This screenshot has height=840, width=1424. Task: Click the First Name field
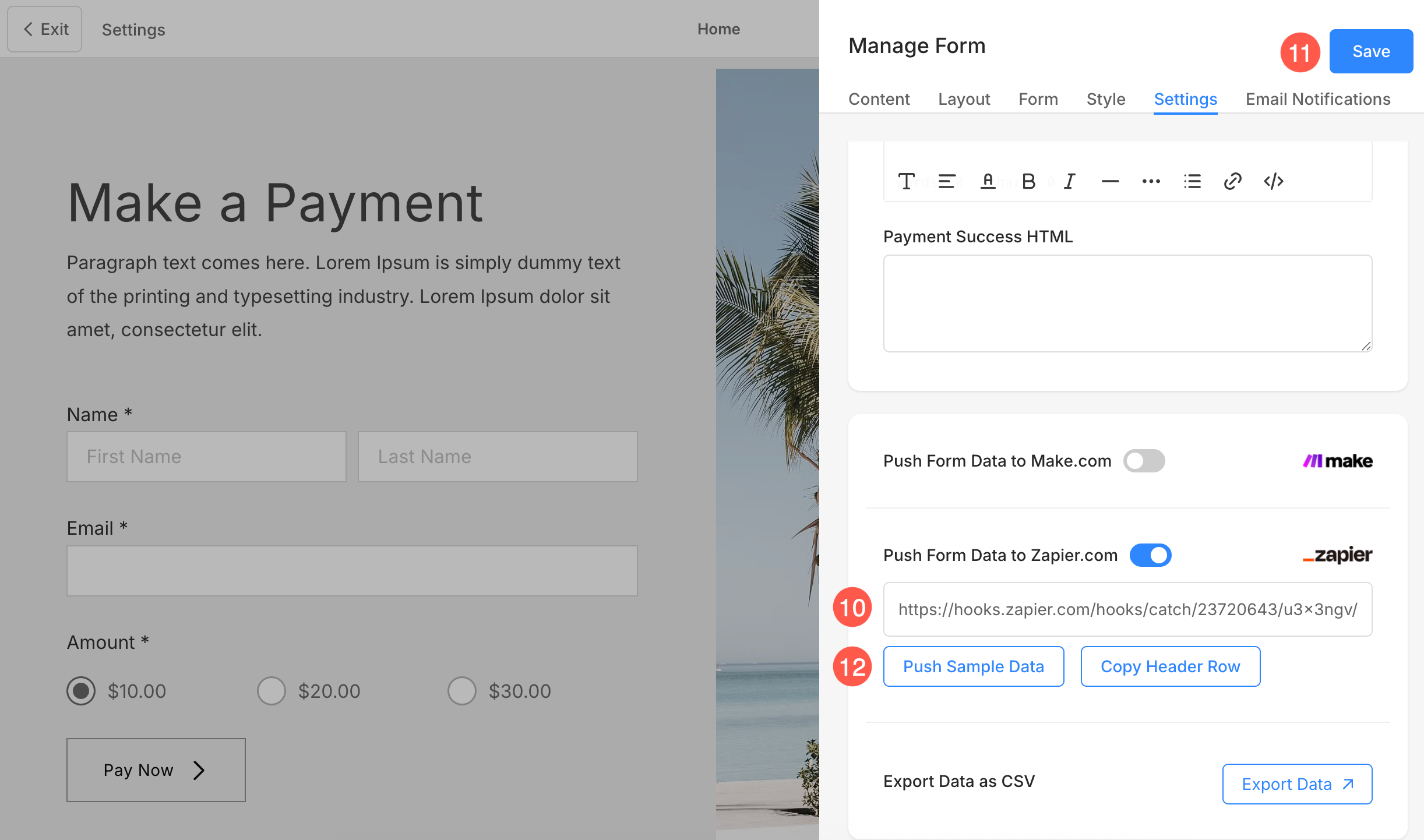tap(206, 457)
